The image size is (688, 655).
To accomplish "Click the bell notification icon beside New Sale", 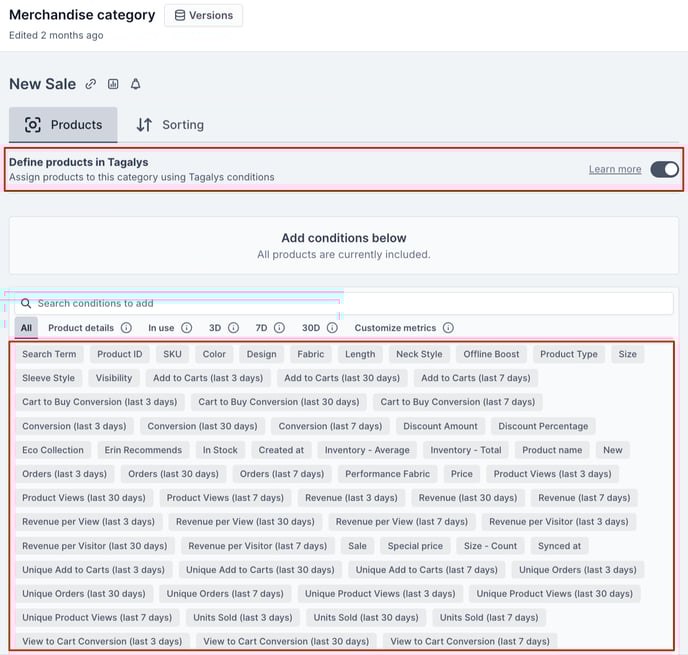I will click(x=136, y=84).
